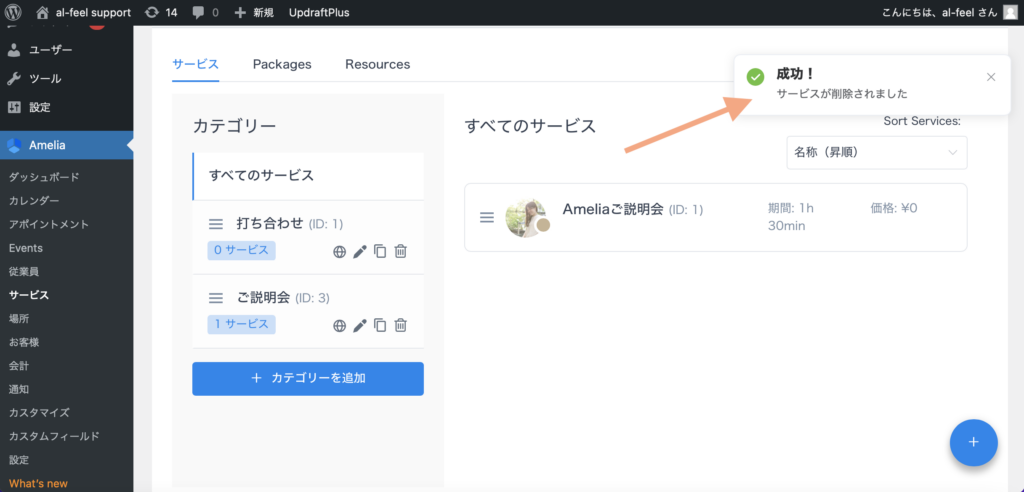Click the カテゴリーを追加 button
Screen dimensions: 1024x492
pos(308,378)
